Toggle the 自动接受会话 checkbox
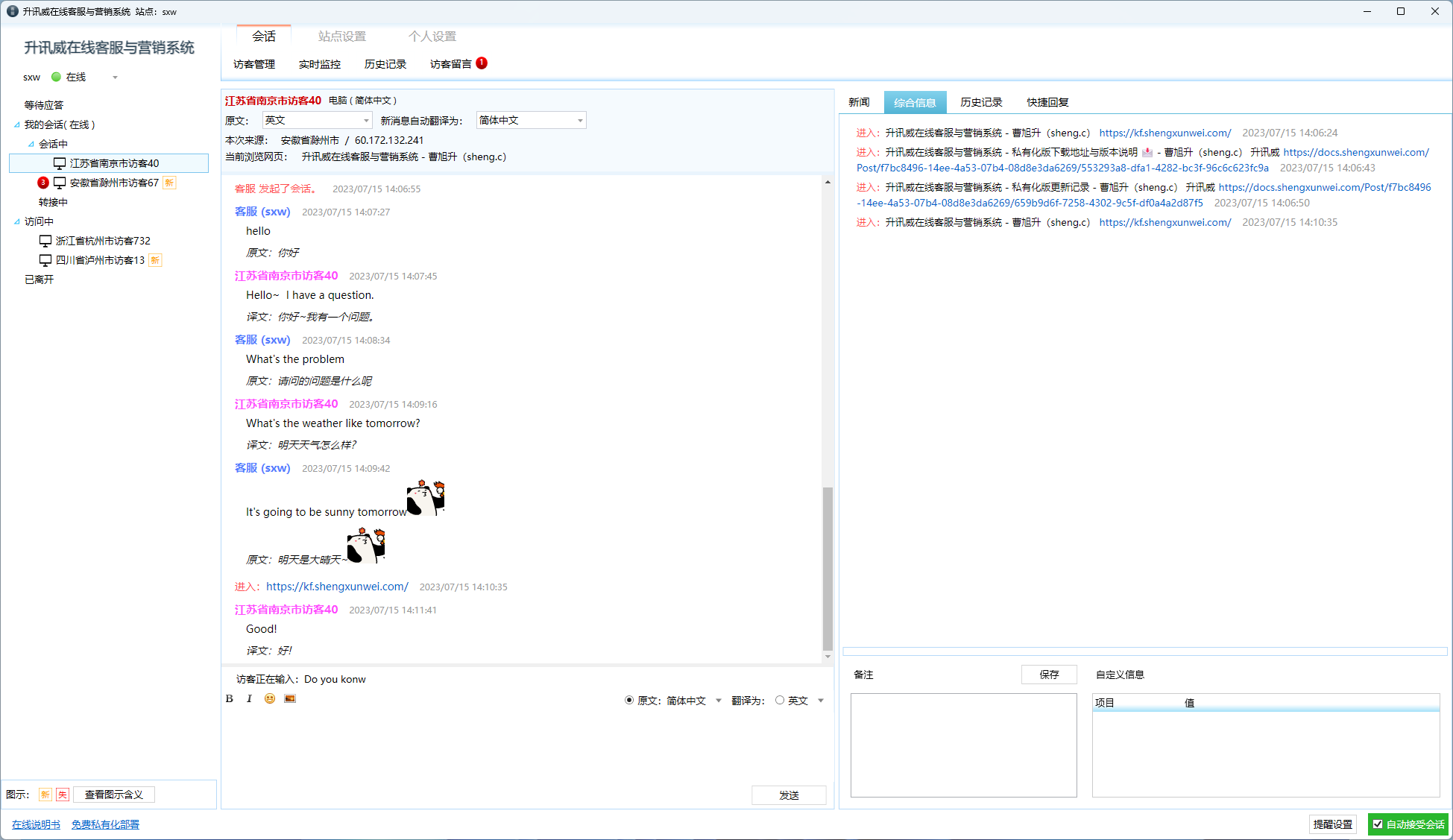This screenshot has width=1453, height=840. pyautogui.click(x=1378, y=824)
